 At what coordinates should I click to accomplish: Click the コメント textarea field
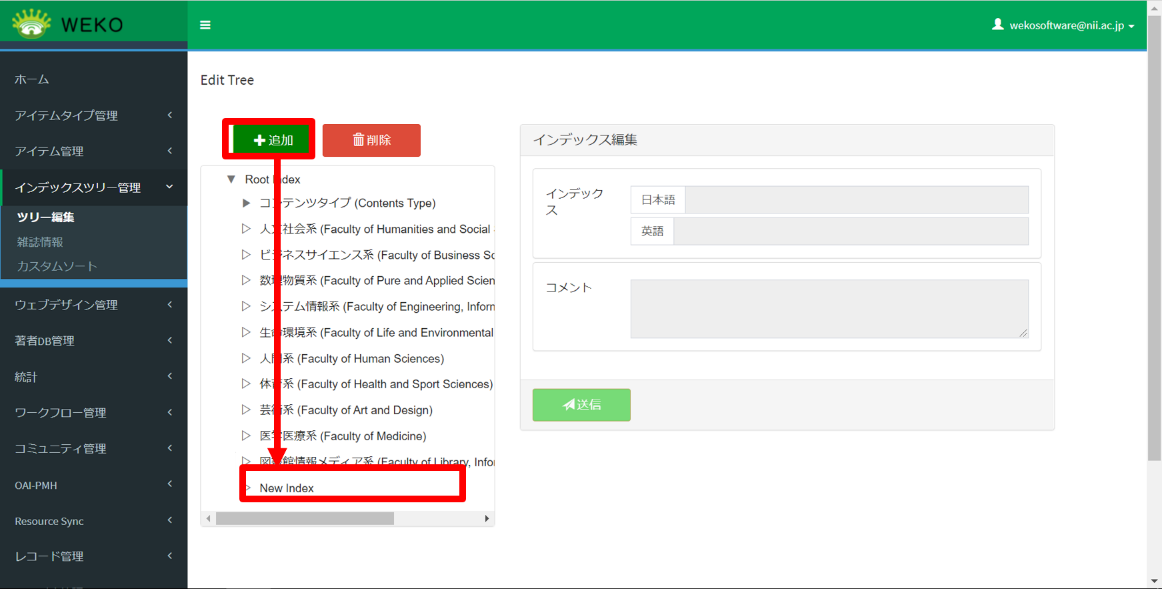[829, 309]
